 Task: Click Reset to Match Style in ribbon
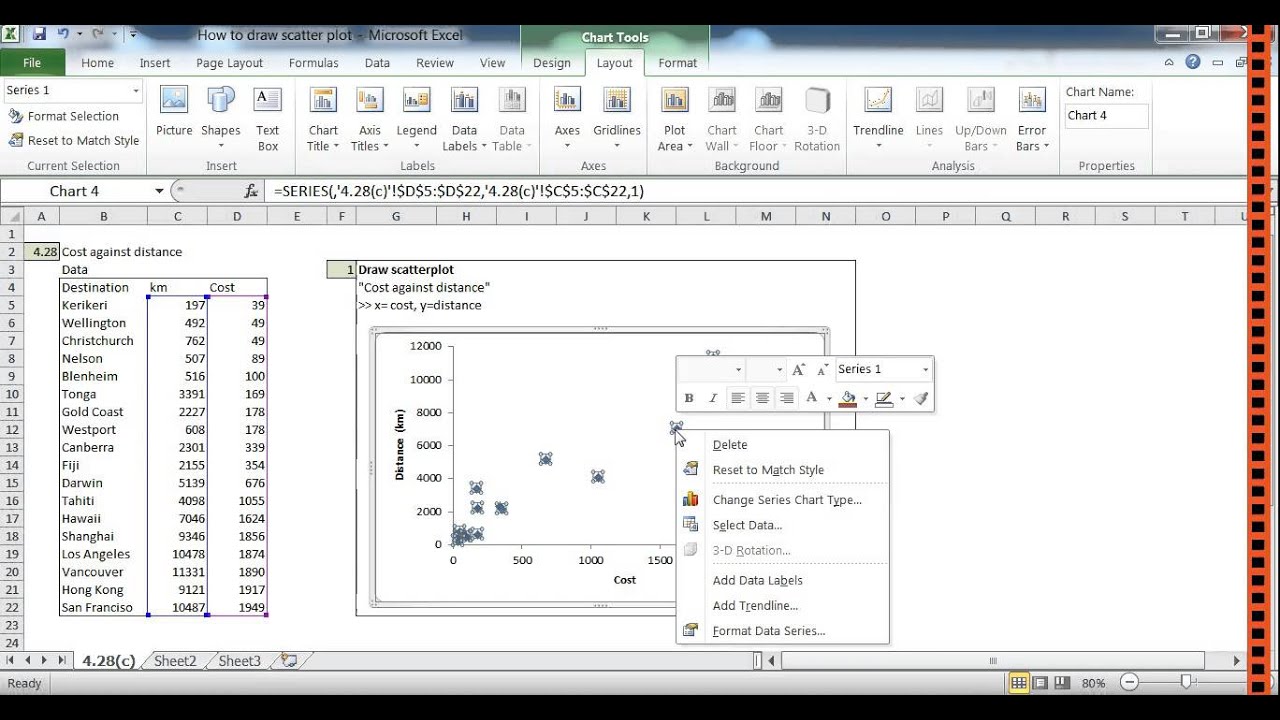(x=74, y=140)
